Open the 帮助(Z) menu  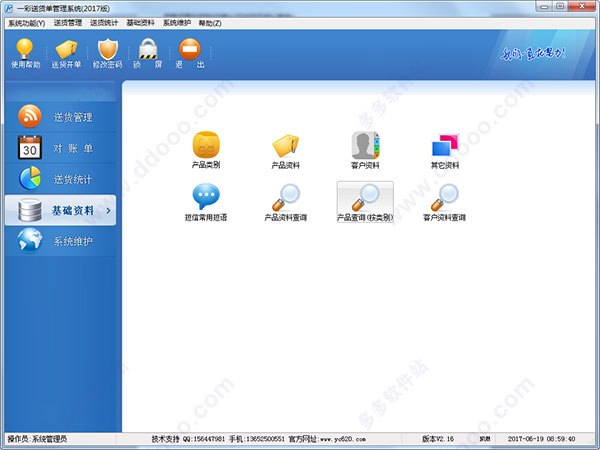[x=210, y=23]
